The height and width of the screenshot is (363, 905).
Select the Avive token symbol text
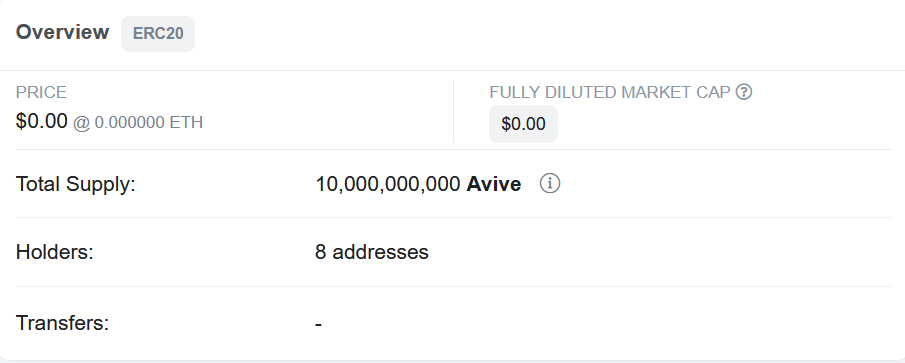click(x=493, y=184)
